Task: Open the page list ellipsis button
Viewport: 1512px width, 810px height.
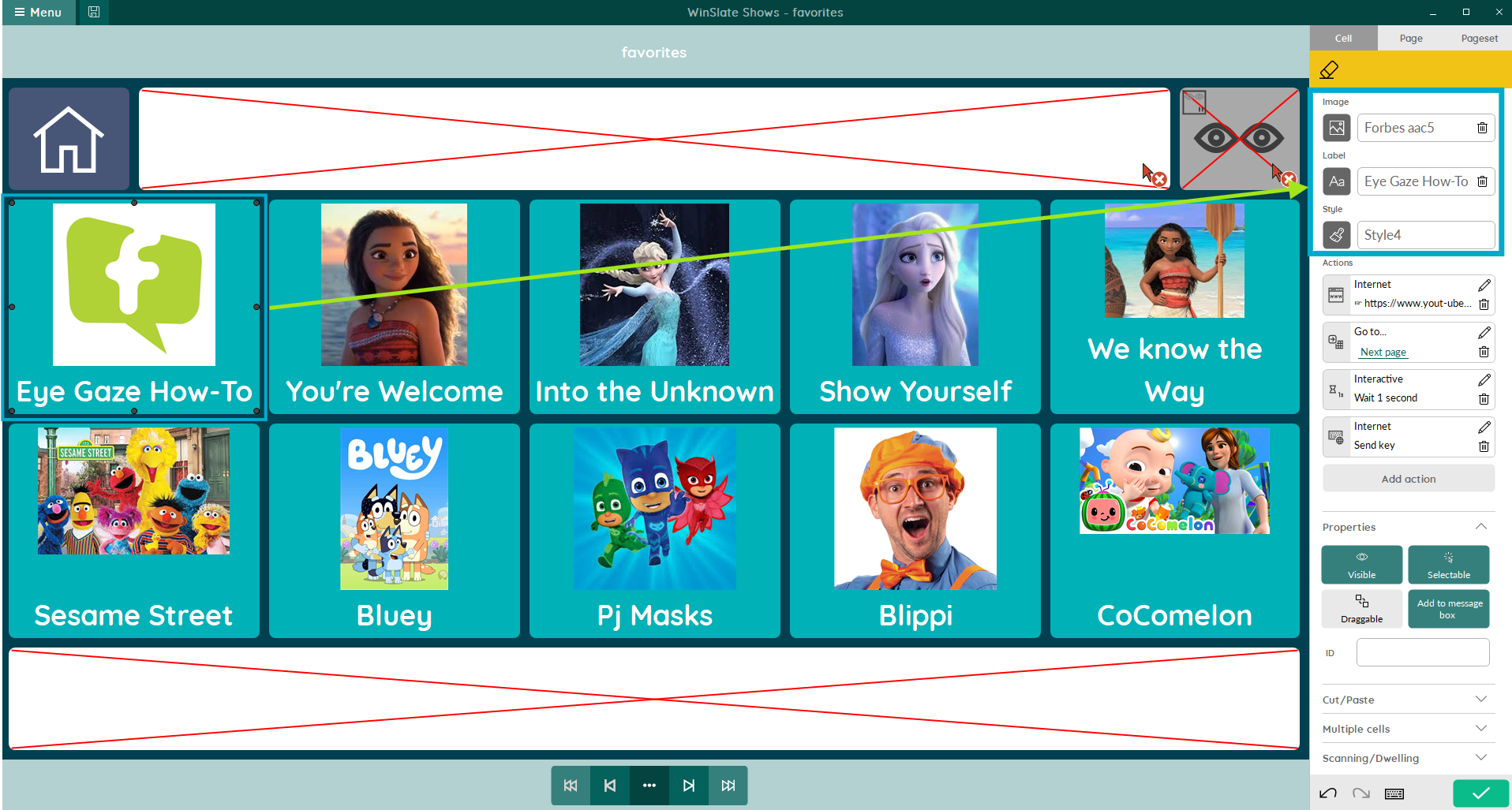Action: (x=649, y=786)
